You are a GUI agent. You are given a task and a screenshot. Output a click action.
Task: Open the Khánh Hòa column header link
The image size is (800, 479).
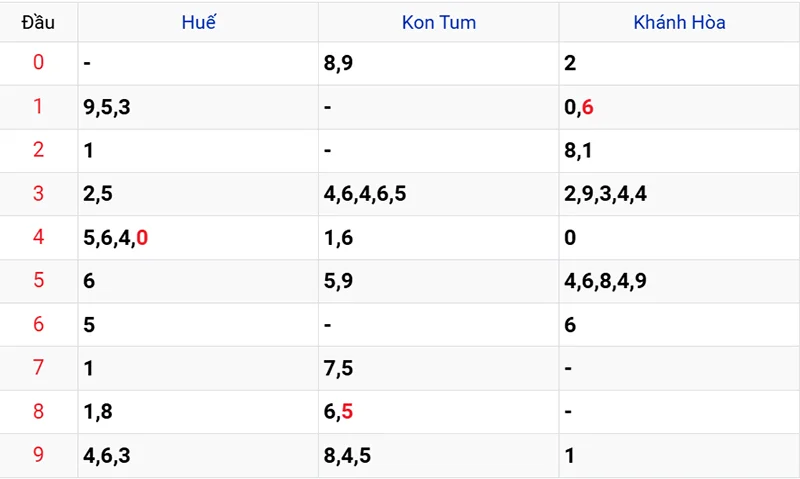(679, 22)
